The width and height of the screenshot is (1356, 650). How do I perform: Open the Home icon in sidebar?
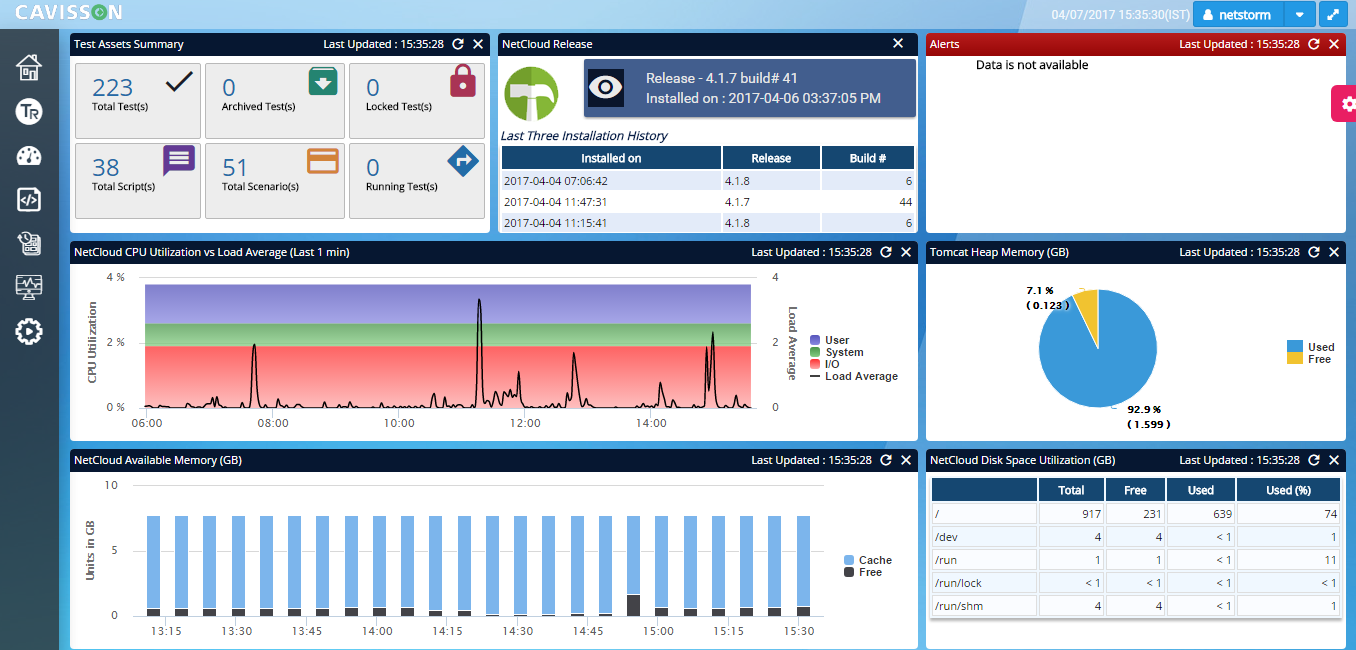pos(29,68)
